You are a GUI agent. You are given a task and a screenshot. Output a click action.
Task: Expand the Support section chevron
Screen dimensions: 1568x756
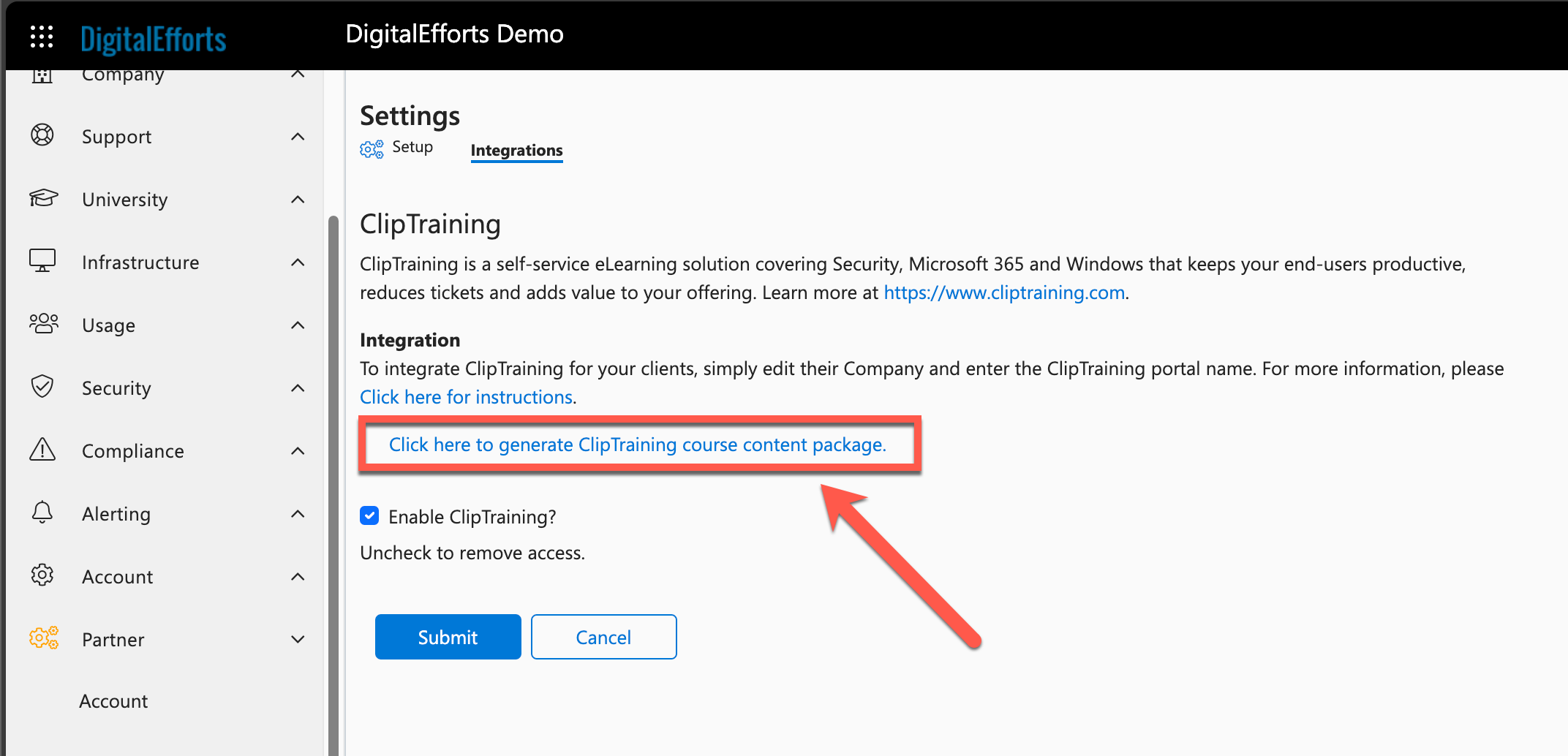[298, 137]
